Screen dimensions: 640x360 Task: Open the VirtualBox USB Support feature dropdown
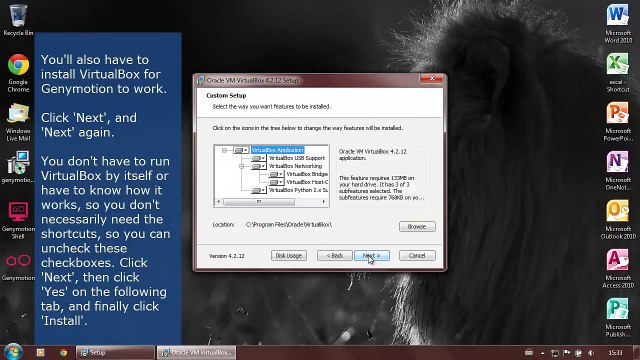[x=259, y=158]
